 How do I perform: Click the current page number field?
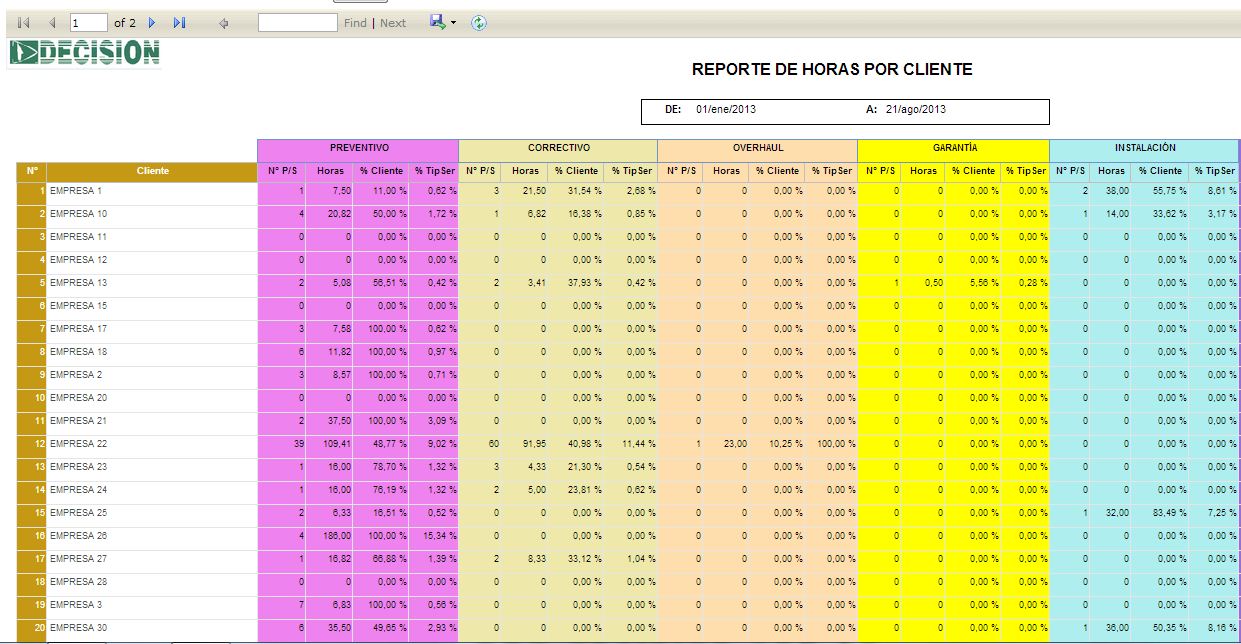[88, 22]
